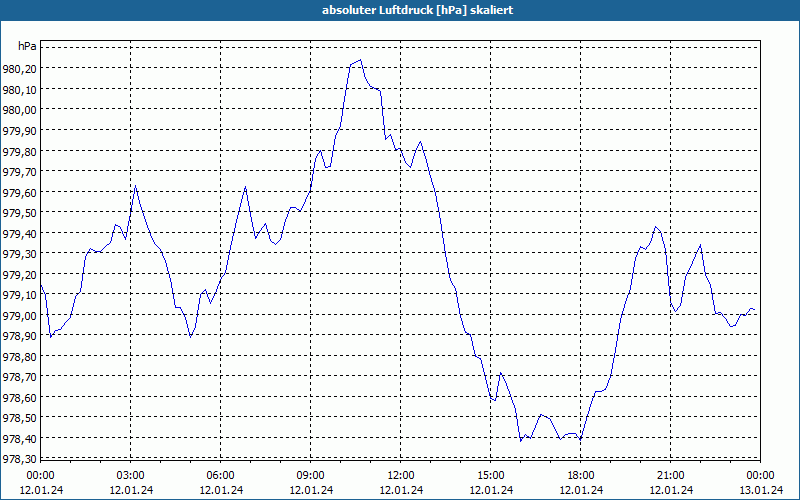
Task: Click the curve peak shortly before 21:00
Action: point(656,227)
